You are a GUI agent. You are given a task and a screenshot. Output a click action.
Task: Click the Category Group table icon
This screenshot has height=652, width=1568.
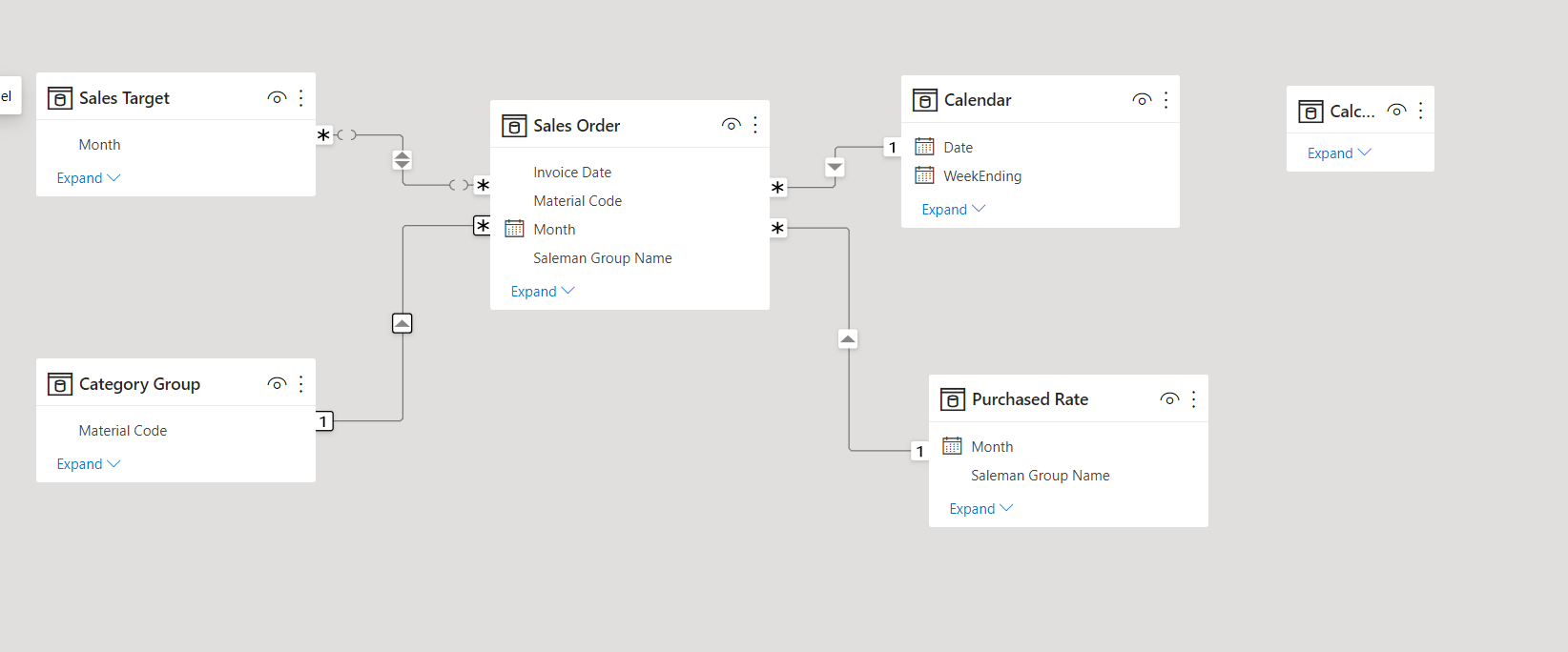click(60, 384)
